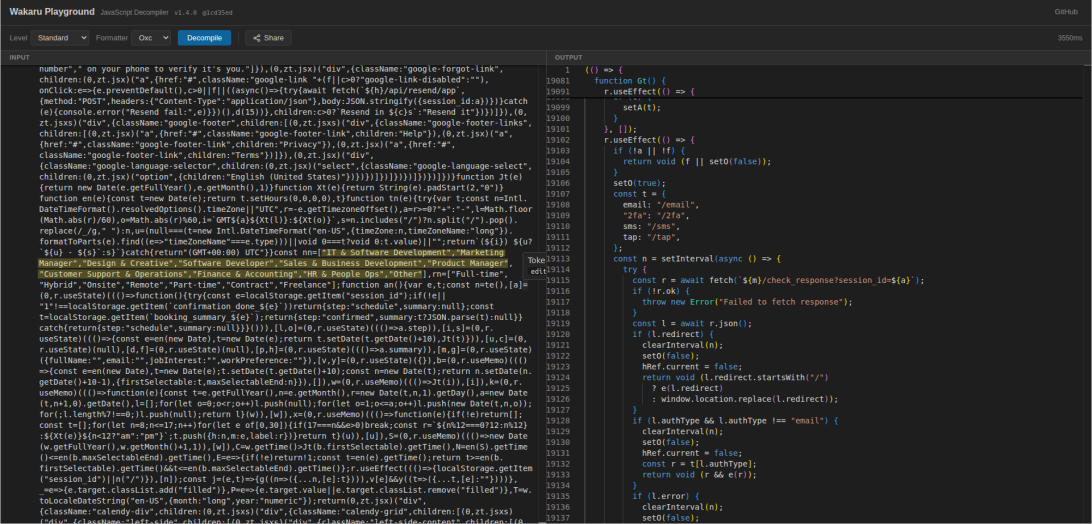Viewport: 1092px width, 524px height.
Task: Click the v1.4.0 version label
Action: [186, 13]
